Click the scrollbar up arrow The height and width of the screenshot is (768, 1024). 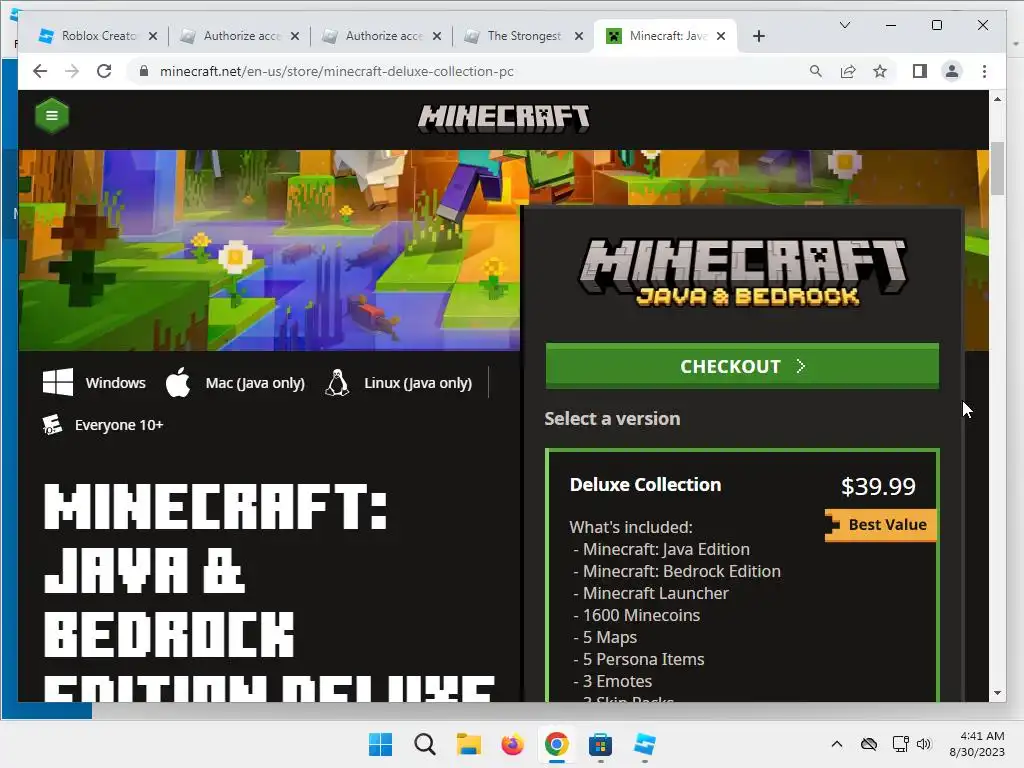coord(997,99)
